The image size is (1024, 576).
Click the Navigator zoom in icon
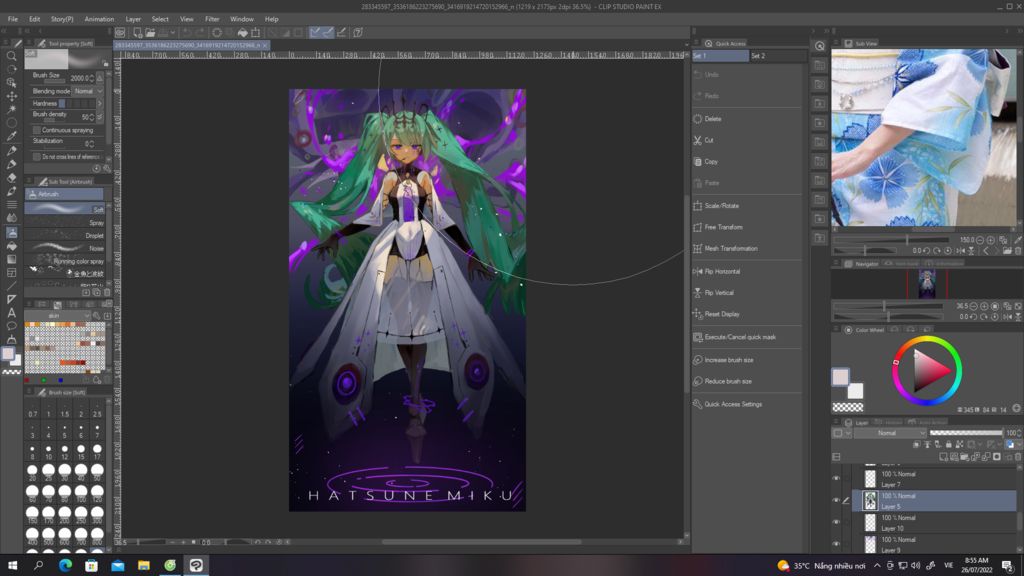[984, 306]
